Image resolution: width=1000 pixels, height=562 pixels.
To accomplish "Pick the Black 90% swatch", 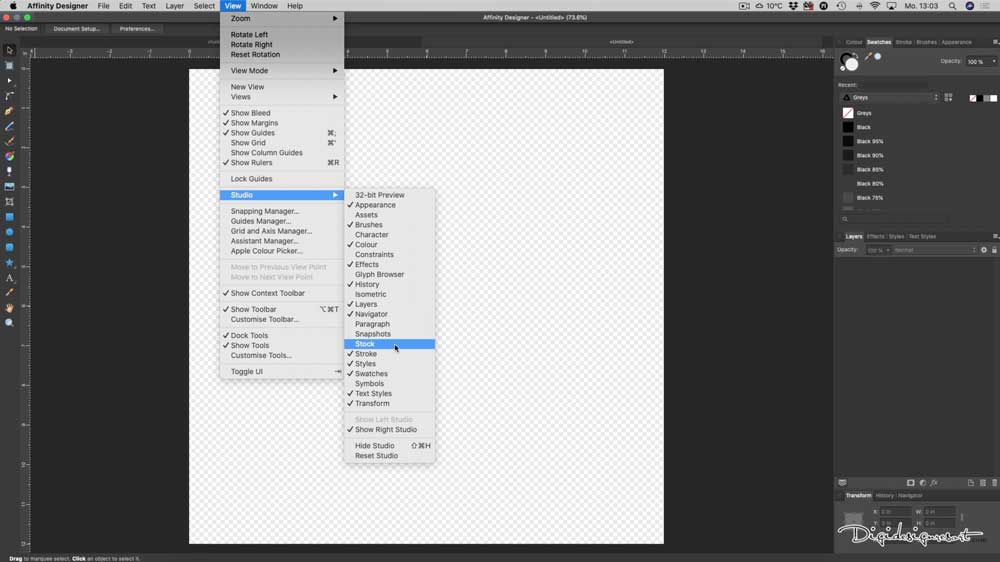I will point(848,155).
